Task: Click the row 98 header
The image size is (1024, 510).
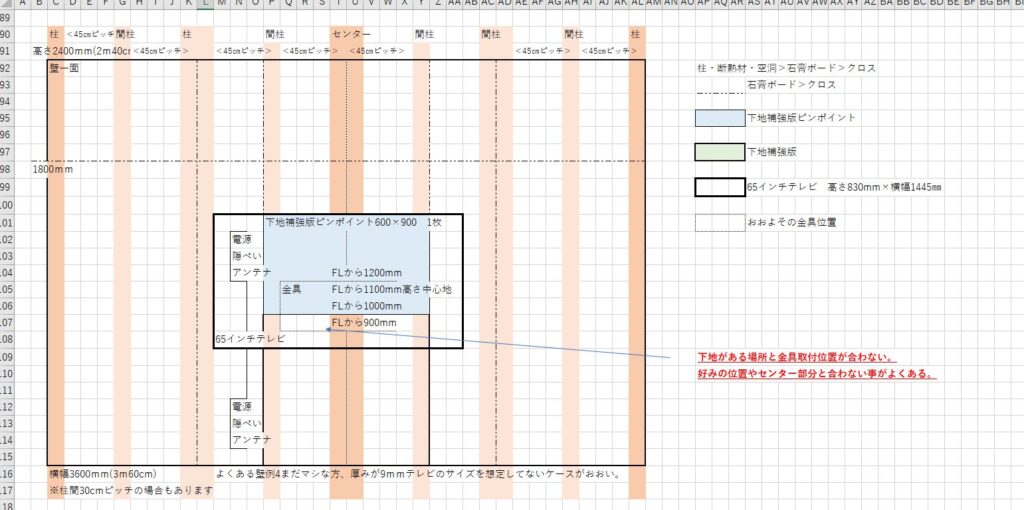Action: pos(7,169)
